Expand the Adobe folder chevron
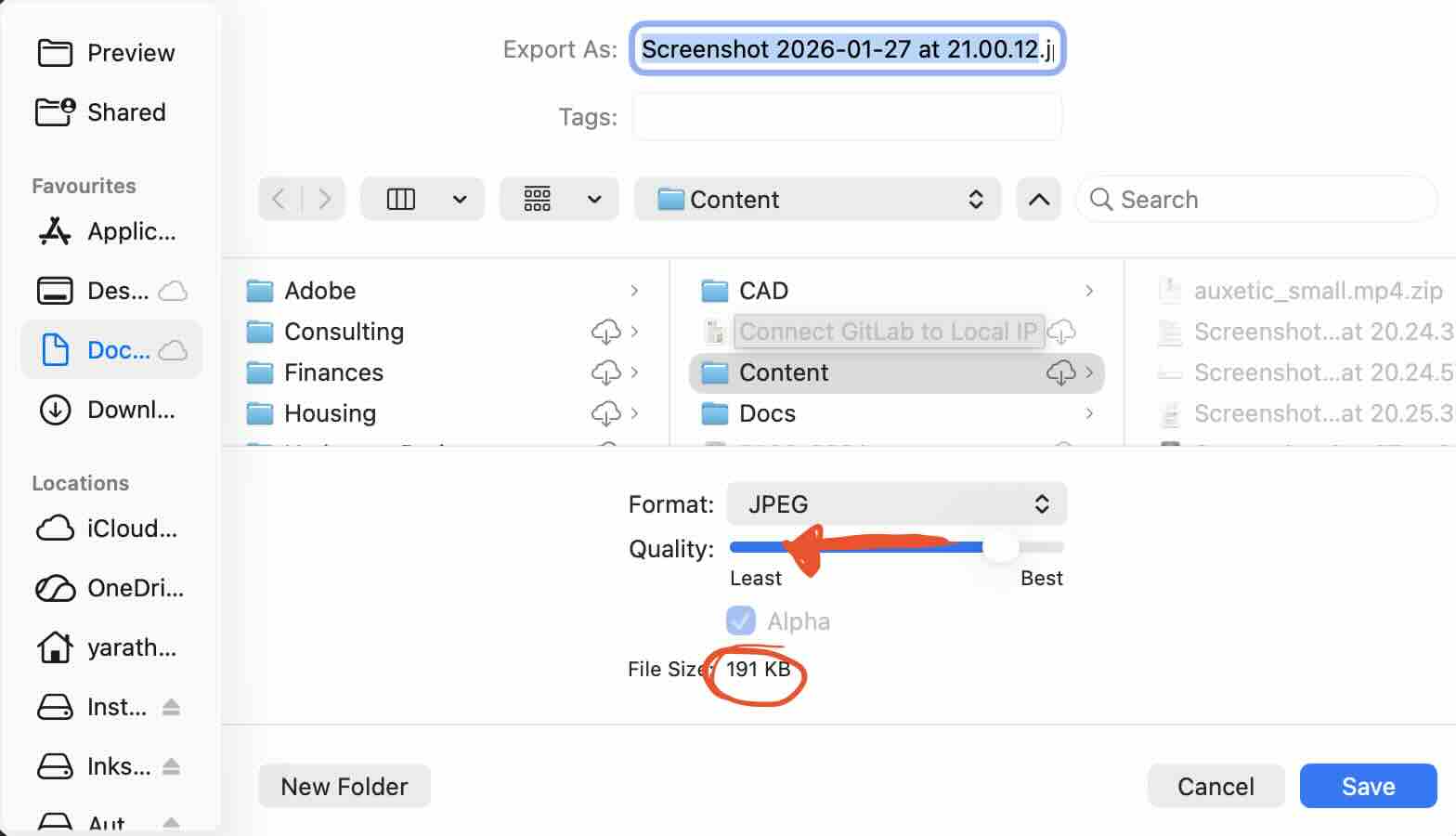 [634, 291]
